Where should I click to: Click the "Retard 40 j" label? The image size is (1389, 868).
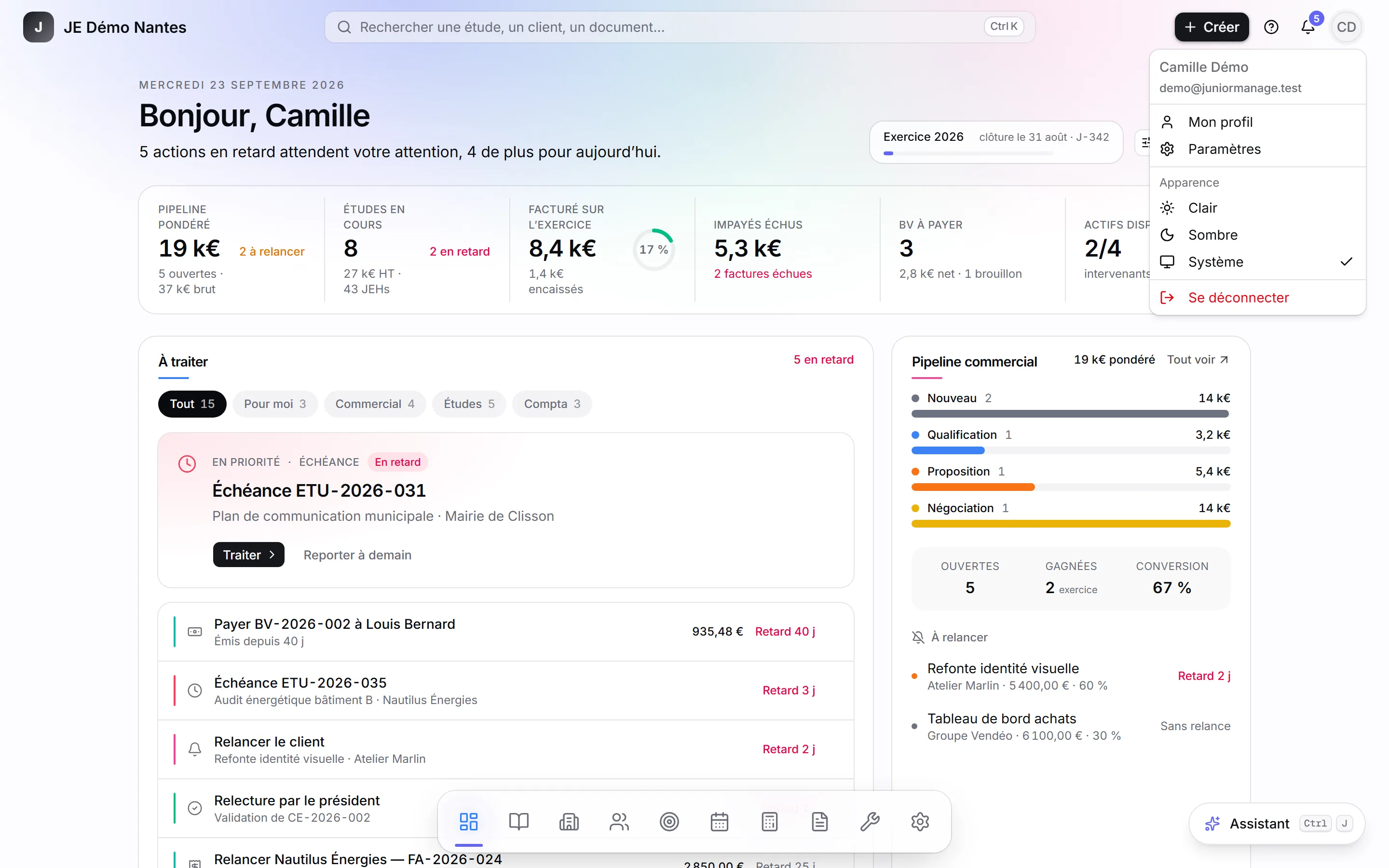785,632
